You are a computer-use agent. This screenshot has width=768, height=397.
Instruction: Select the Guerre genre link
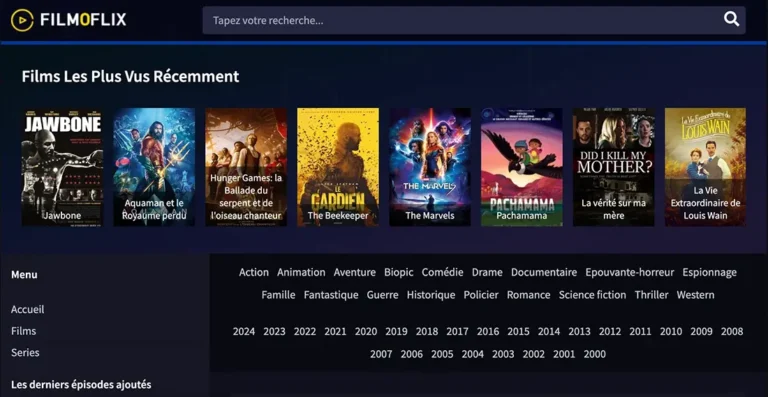[383, 295]
